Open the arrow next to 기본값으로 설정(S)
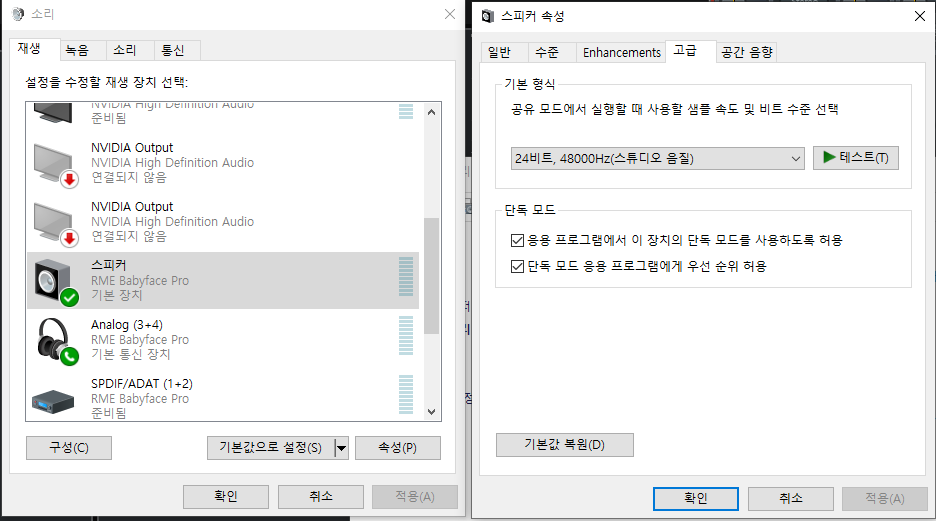The image size is (936, 521). click(341, 448)
